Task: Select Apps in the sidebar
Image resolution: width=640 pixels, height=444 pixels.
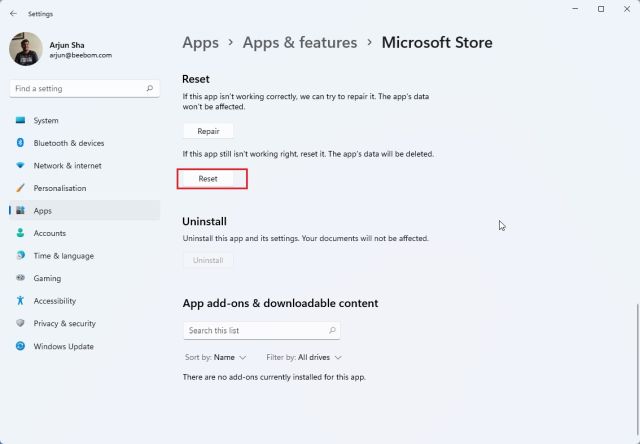Action: [x=84, y=211]
